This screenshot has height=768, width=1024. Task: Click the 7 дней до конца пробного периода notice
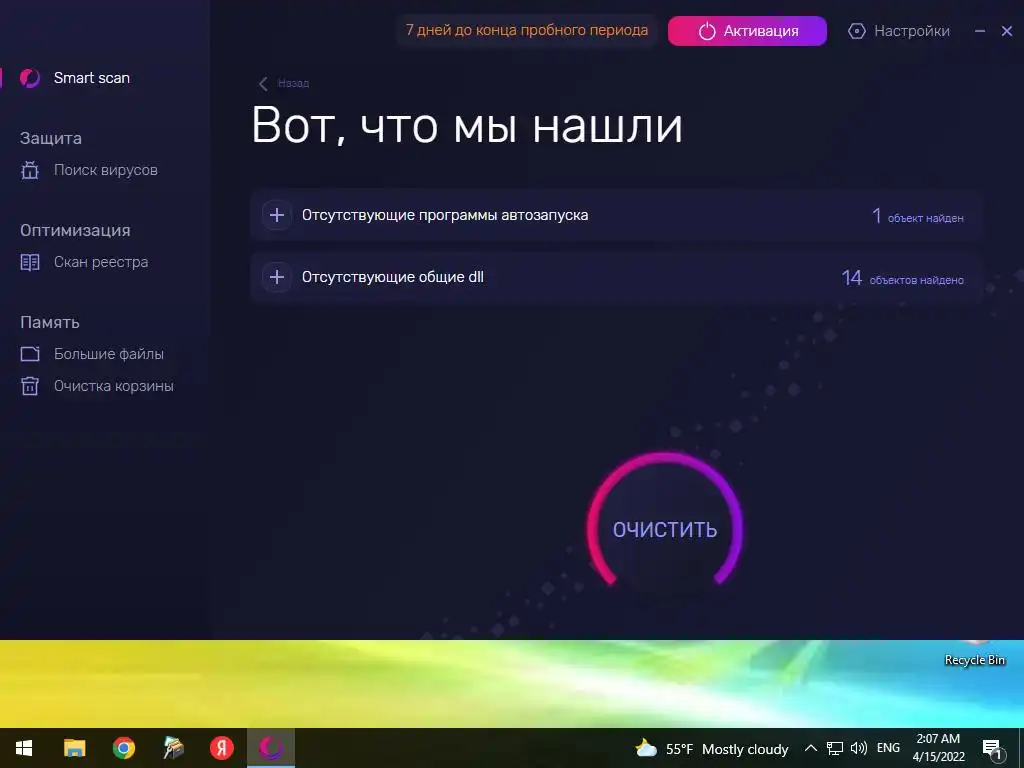[526, 30]
